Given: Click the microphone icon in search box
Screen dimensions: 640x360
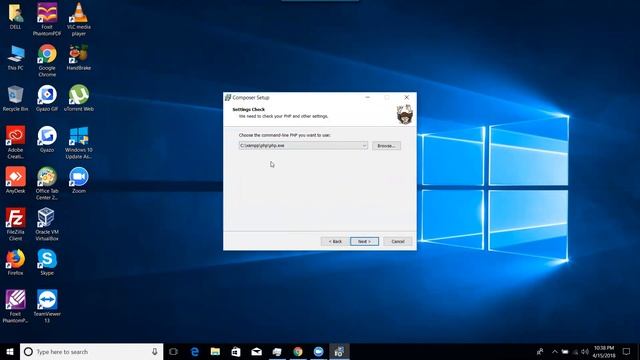Looking at the screenshot, I should [x=155, y=351].
